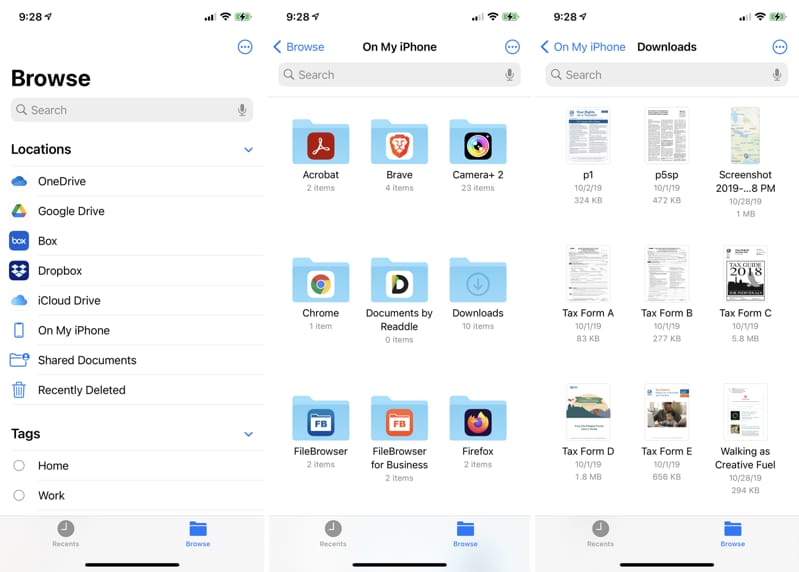The image size is (799, 572).
Task: Open the p5sp document
Action: (x=667, y=135)
